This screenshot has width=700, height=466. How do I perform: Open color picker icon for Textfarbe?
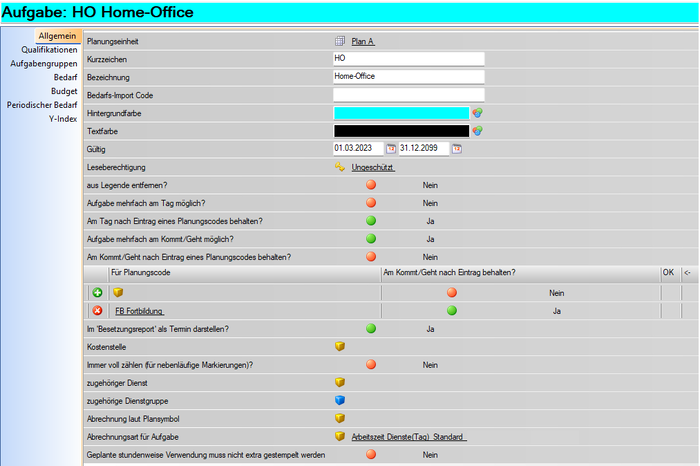(x=478, y=131)
